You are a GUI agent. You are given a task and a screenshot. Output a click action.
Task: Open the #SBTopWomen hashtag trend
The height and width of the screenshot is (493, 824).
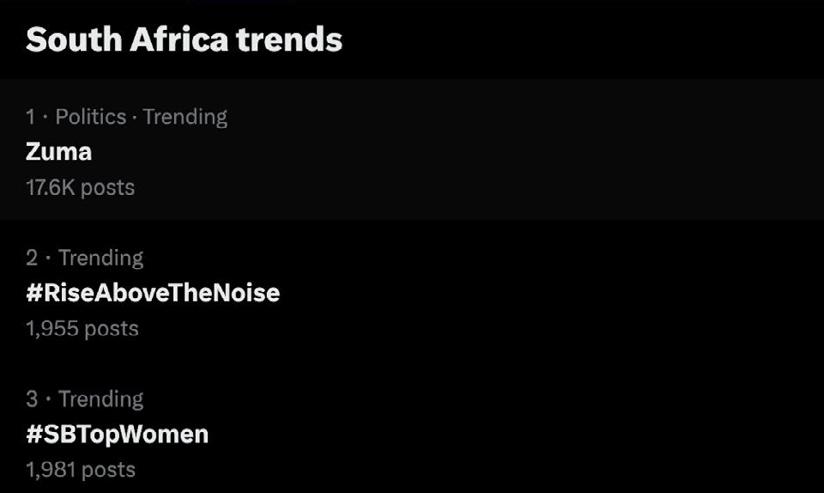pos(117,434)
